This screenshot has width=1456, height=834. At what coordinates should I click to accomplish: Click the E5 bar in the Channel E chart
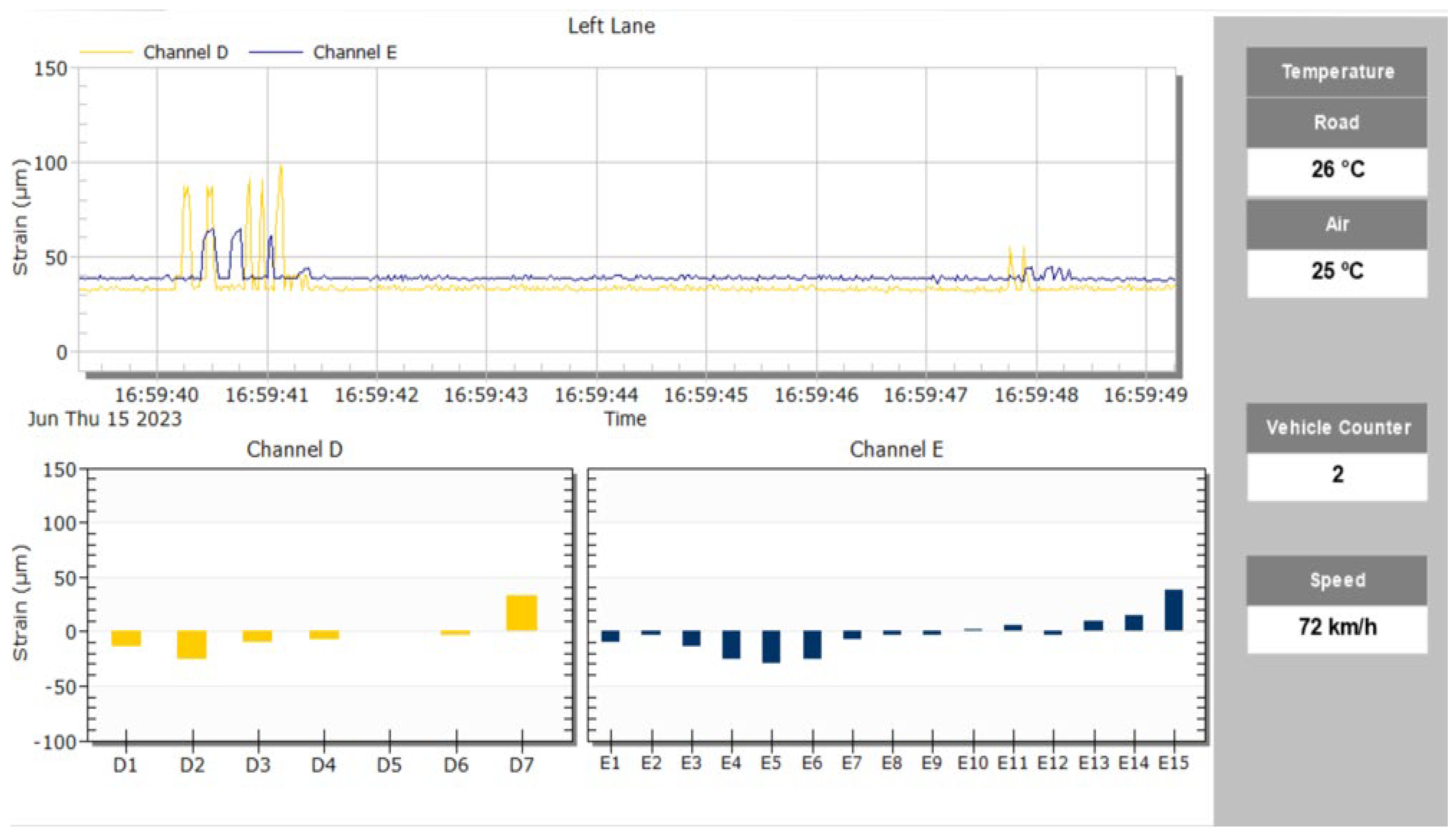770,647
